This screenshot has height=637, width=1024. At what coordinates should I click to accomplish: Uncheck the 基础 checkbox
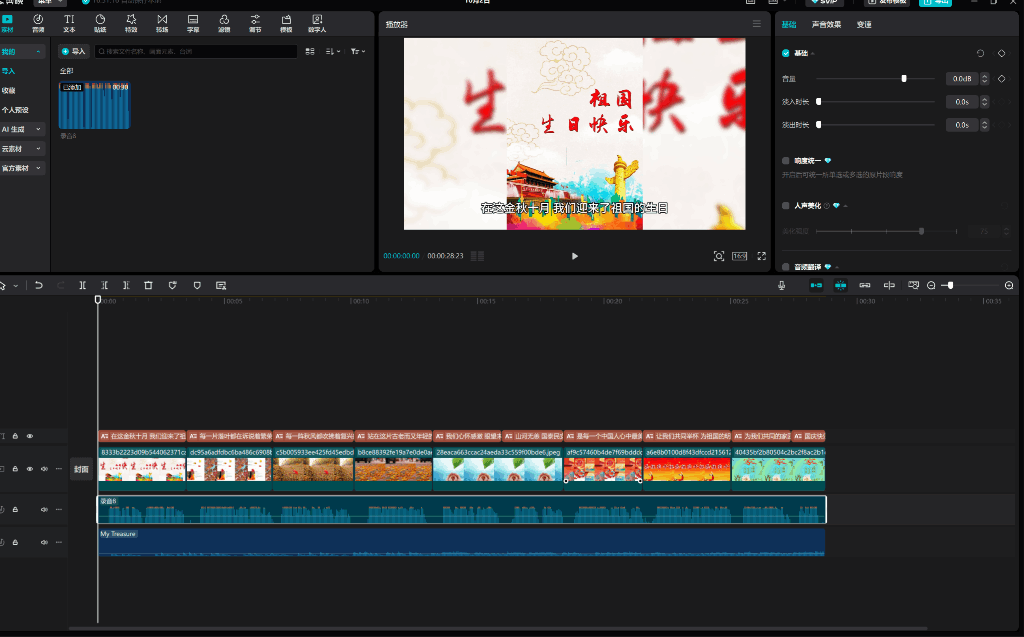pyautogui.click(x=786, y=53)
